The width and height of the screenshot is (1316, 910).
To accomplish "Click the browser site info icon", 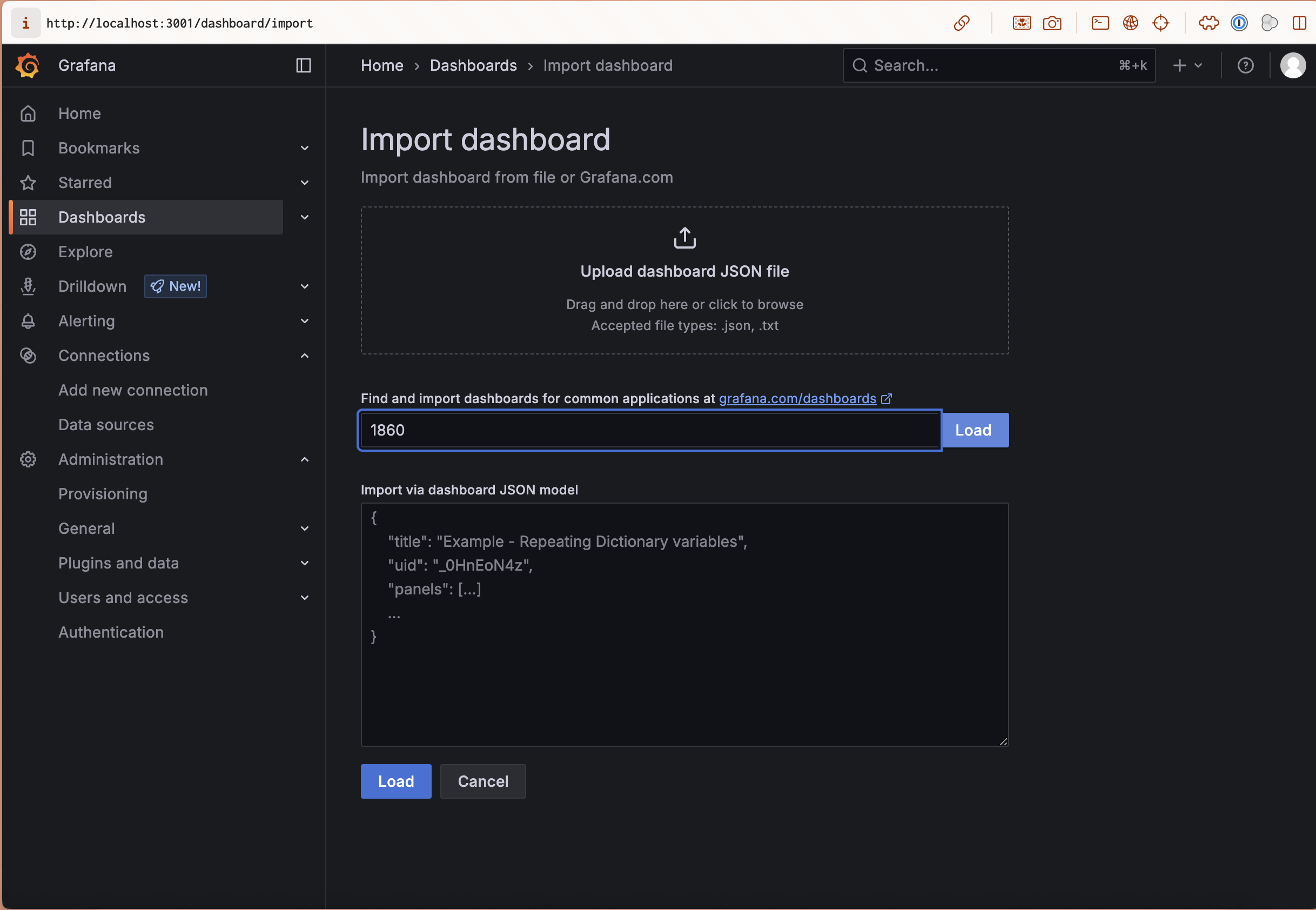I will pos(25,23).
